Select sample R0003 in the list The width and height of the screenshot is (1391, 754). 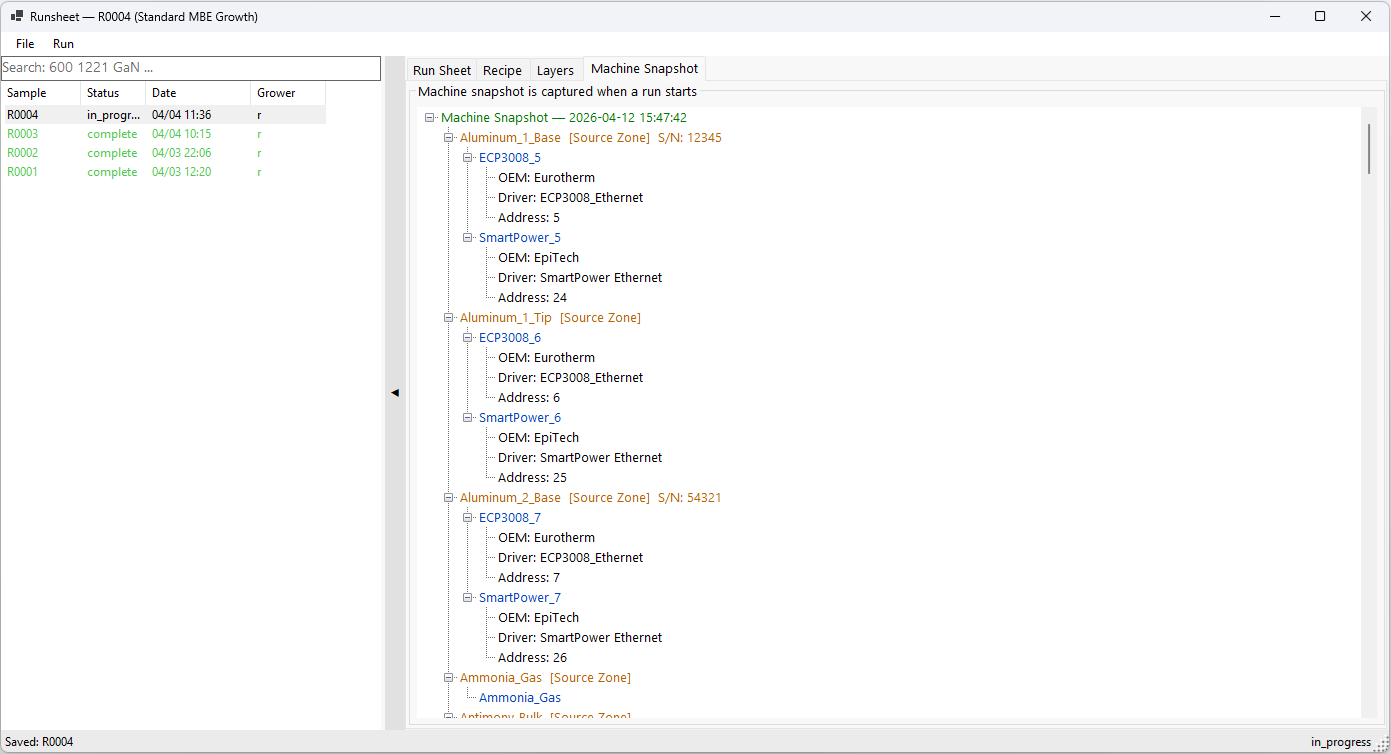(23, 134)
